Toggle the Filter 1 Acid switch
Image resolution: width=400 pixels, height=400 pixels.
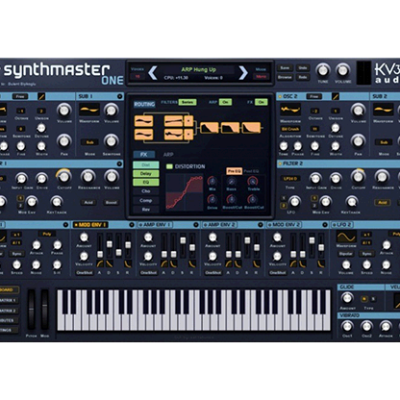point(88,202)
